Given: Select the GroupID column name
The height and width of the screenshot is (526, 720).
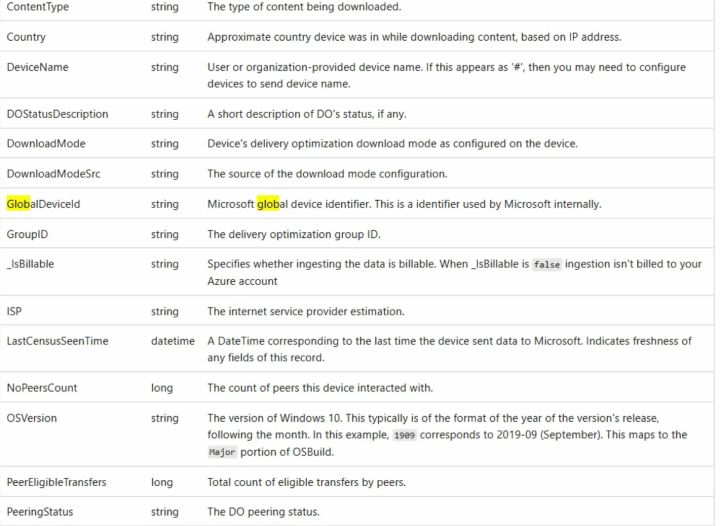Looking at the screenshot, I should pos(27,234).
